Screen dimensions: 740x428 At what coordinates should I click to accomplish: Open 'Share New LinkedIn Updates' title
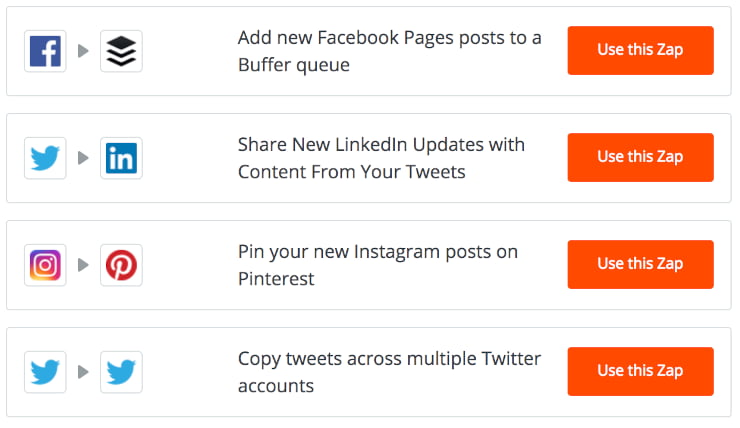pos(381,158)
